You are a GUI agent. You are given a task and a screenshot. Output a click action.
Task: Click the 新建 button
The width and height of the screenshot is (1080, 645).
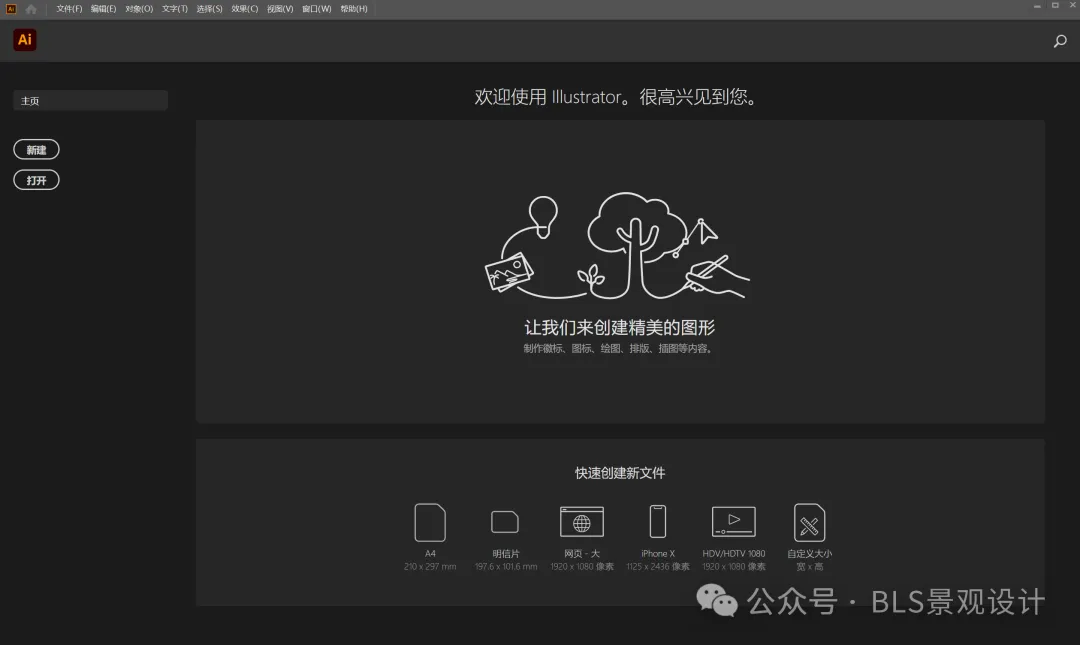tap(37, 150)
